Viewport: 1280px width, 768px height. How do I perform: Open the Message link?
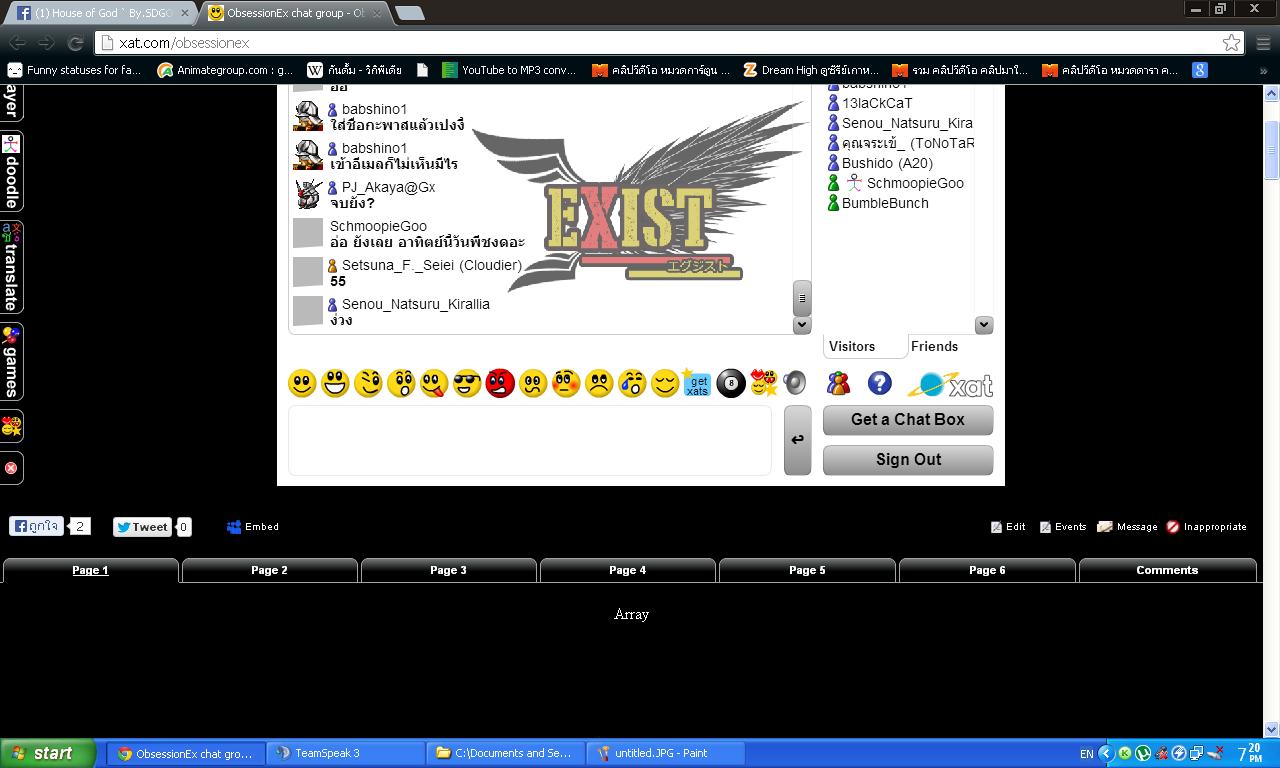click(x=1128, y=527)
